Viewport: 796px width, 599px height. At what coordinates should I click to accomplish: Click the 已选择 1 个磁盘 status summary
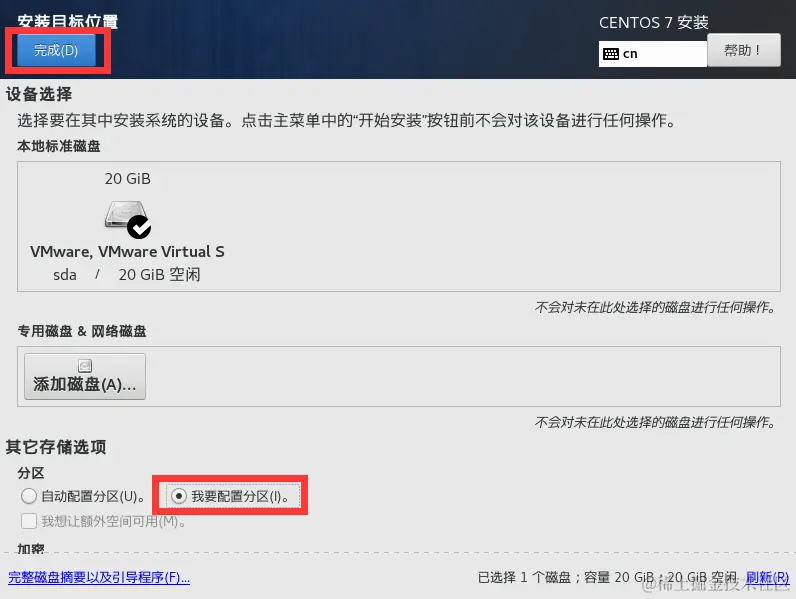click(607, 577)
